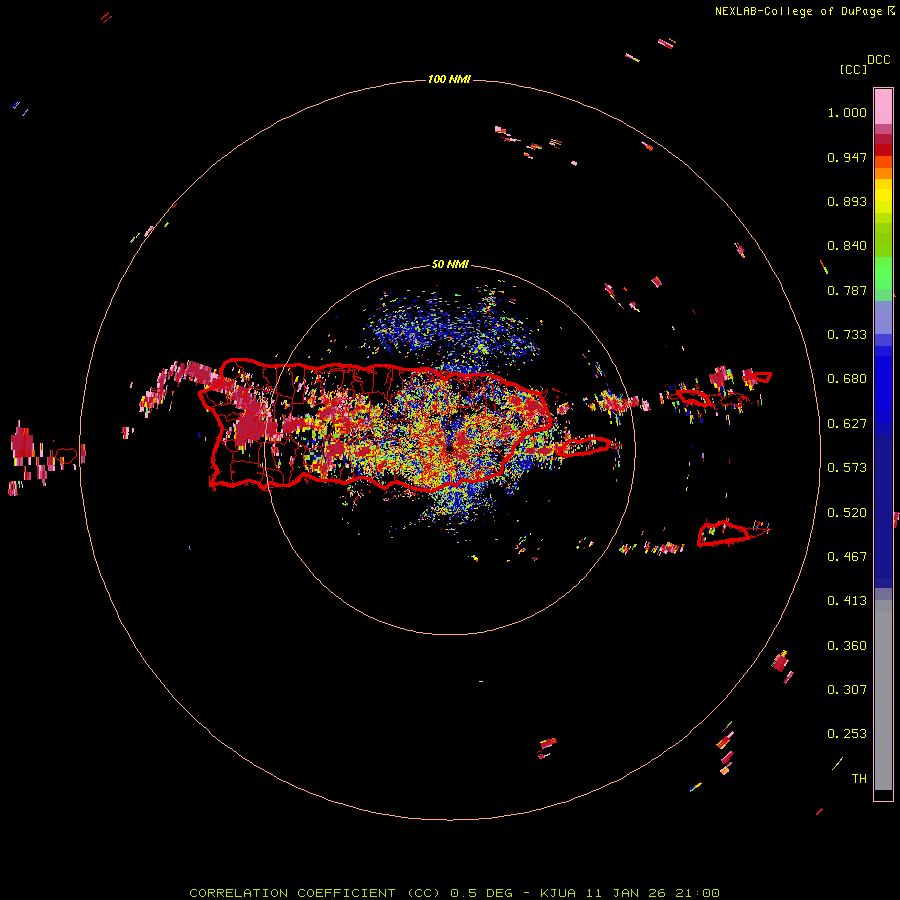The width and height of the screenshot is (900, 900).
Task: Click the 0.467 legend value
Action: (x=847, y=557)
